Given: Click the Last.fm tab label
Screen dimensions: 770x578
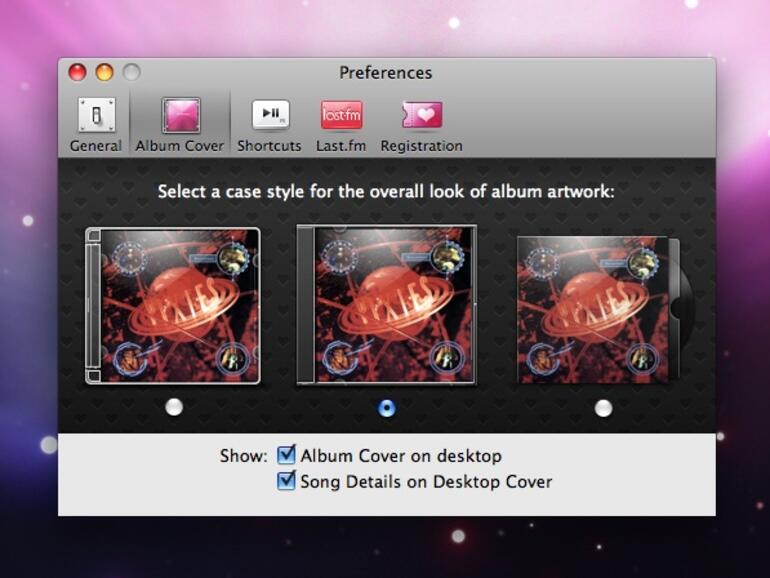Looking at the screenshot, I should click(x=341, y=146).
